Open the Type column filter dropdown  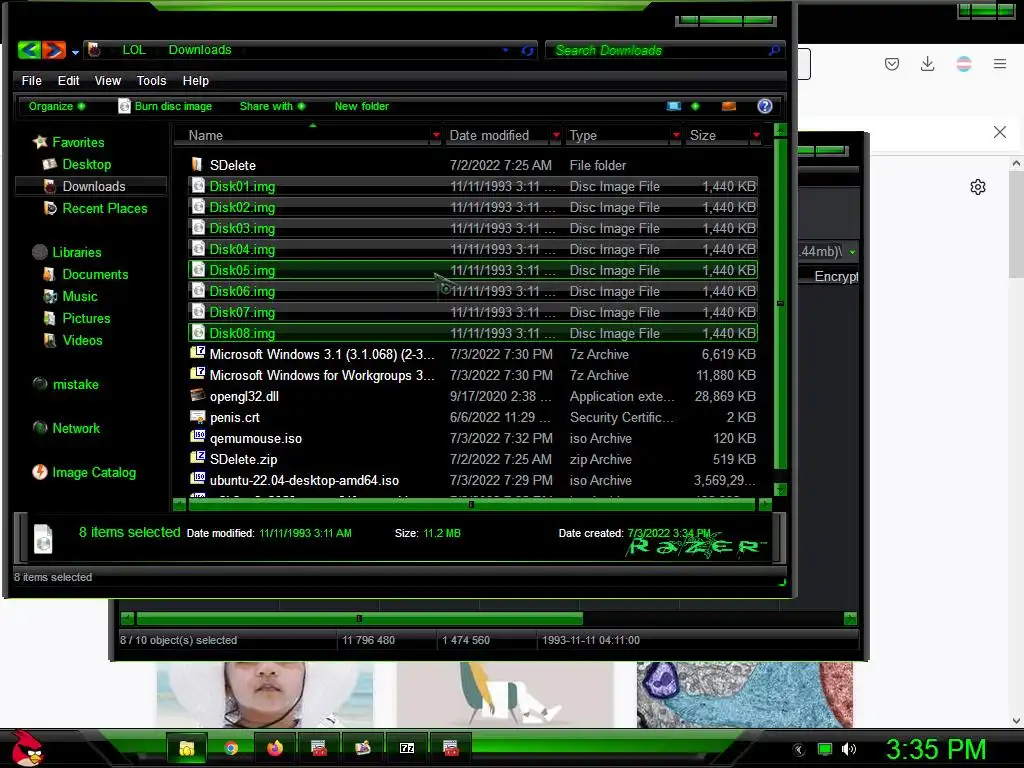[676, 135]
